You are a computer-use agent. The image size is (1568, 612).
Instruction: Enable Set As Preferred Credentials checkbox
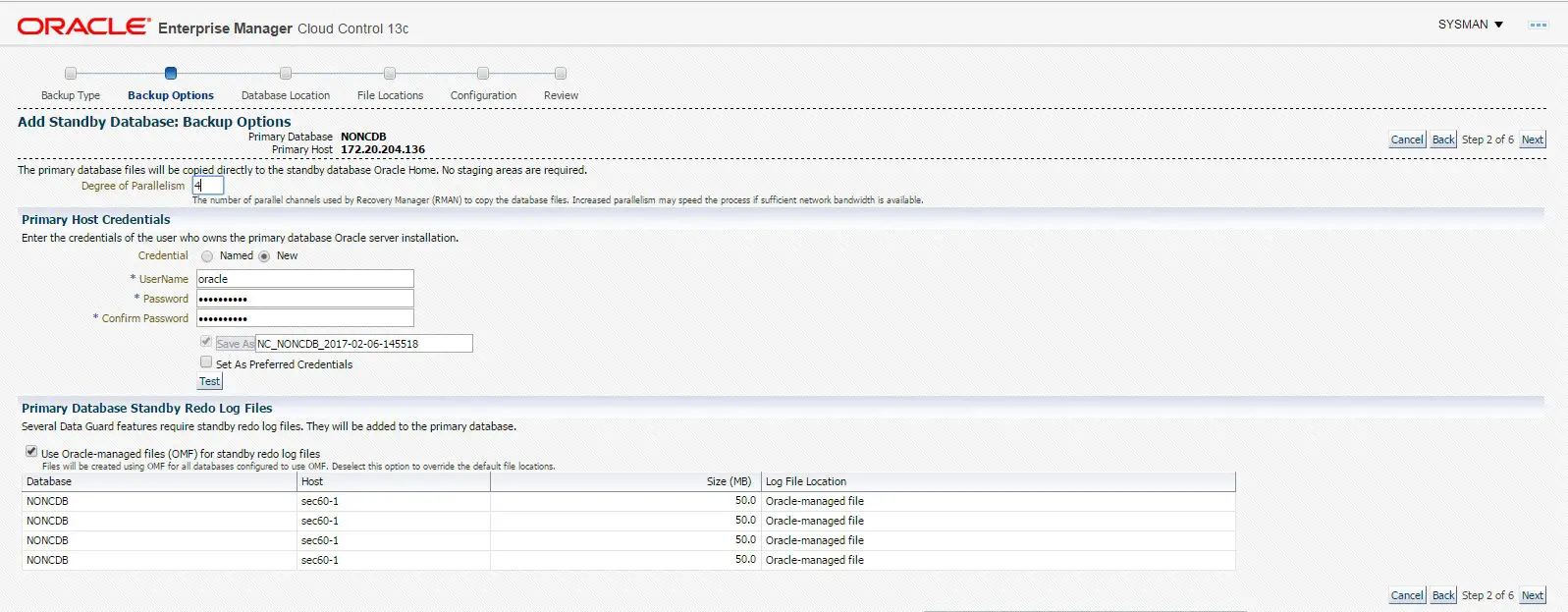(x=206, y=362)
